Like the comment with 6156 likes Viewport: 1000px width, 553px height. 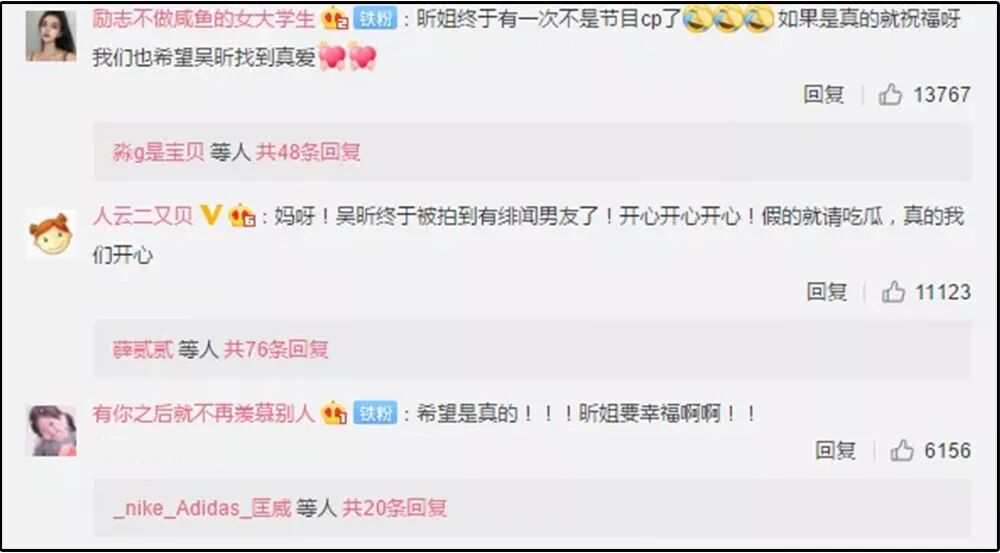pyautogui.click(x=902, y=450)
